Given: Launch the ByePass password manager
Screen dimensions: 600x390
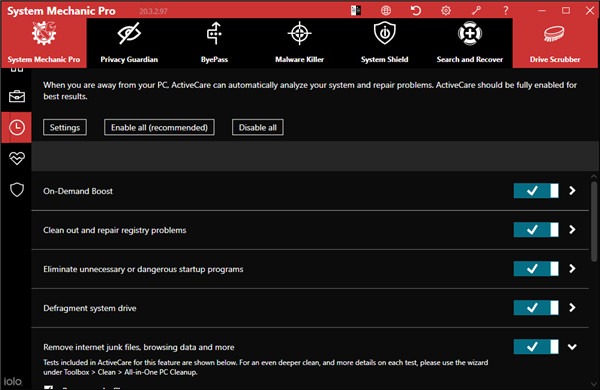Looking at the screenshot, I should (x=214, y=43).
